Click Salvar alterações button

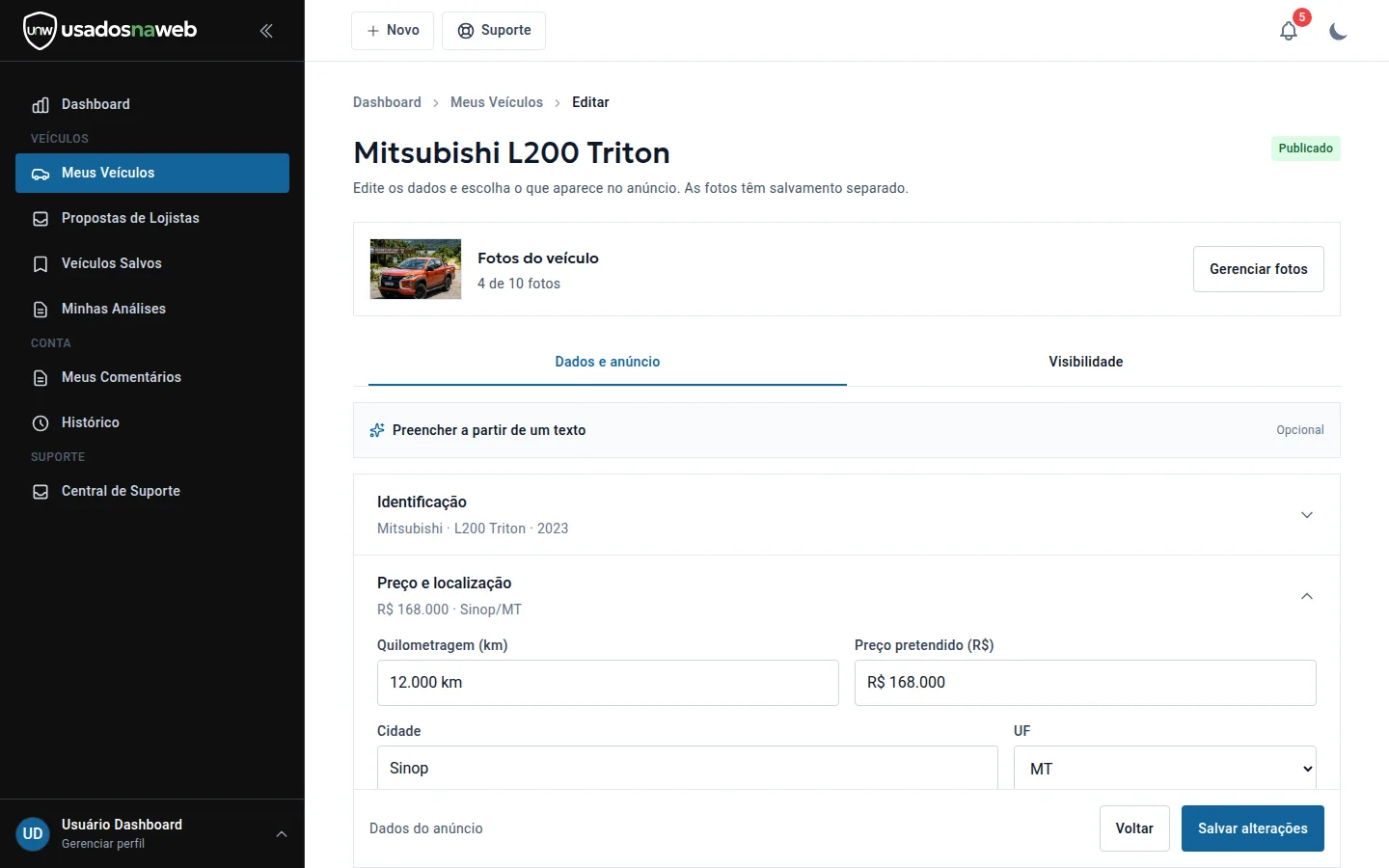pyautogui.click(x=1252, y=828)
